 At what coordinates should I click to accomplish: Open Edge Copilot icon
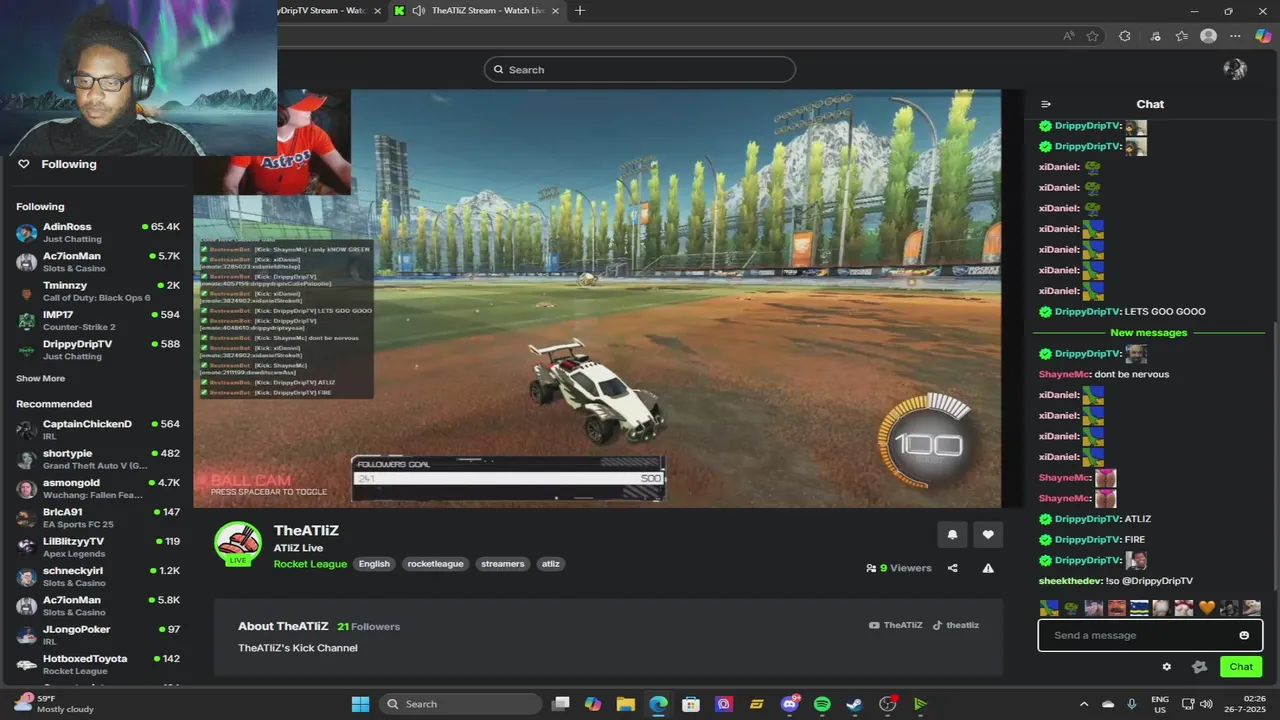[1261, 36]
